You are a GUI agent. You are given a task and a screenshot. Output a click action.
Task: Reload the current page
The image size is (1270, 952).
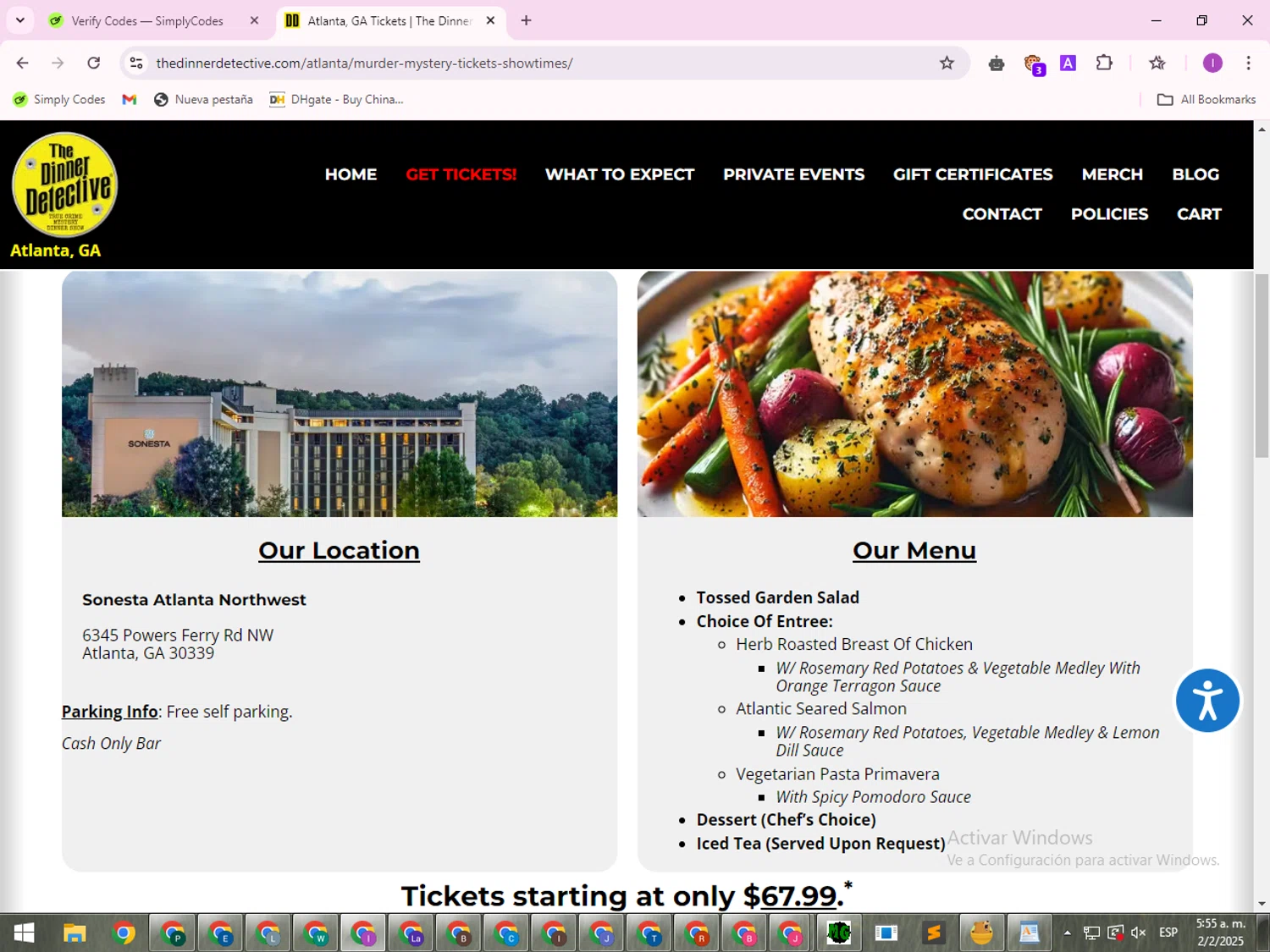[94, 63]
